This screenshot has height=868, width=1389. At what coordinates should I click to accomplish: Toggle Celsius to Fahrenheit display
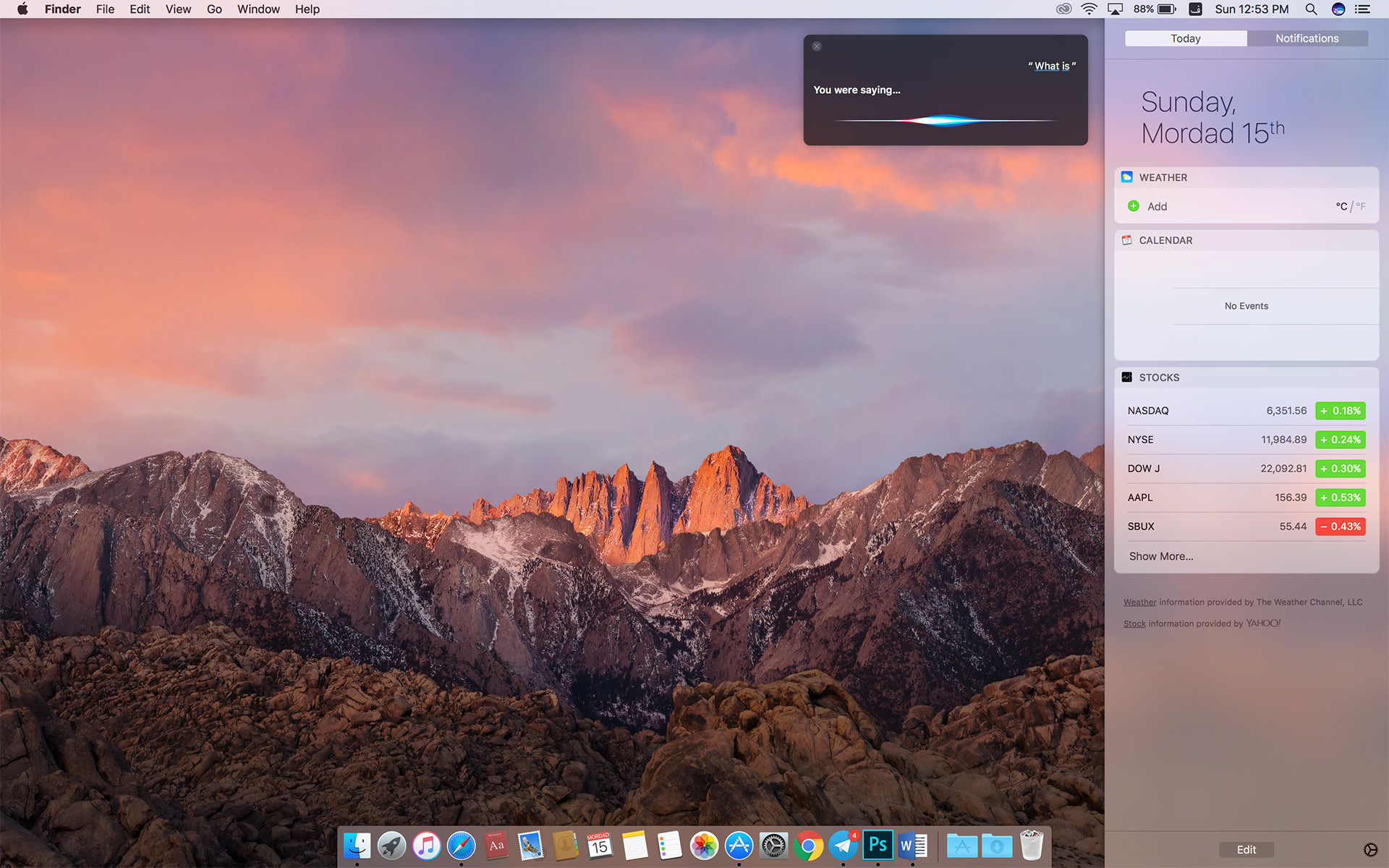(x=1361, y=206)
